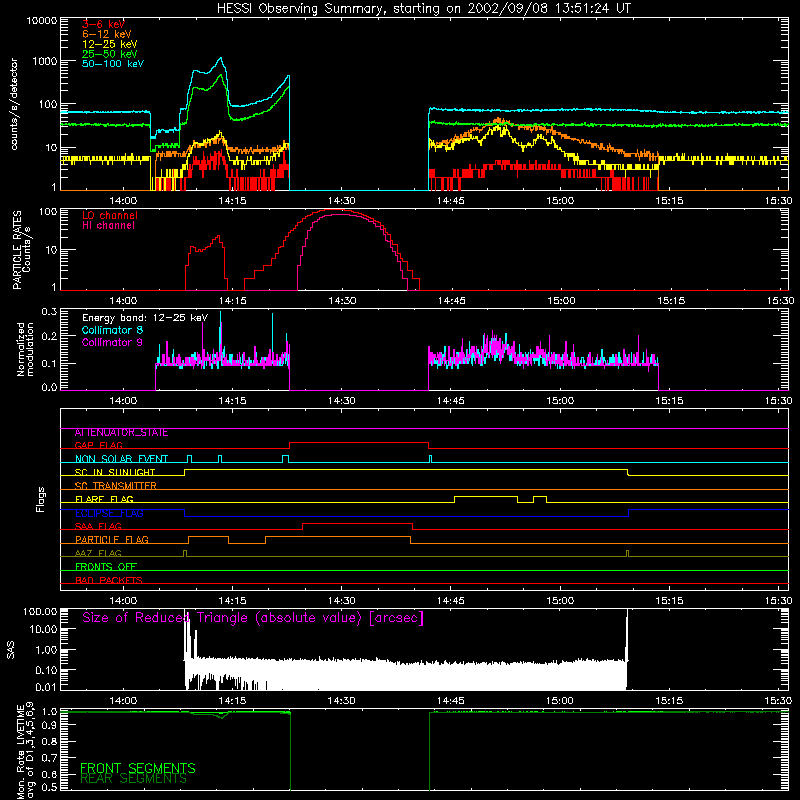Click the '1000' tick in the counts panel
This screenshot has height=800, width=800.
tap(45, 61)
